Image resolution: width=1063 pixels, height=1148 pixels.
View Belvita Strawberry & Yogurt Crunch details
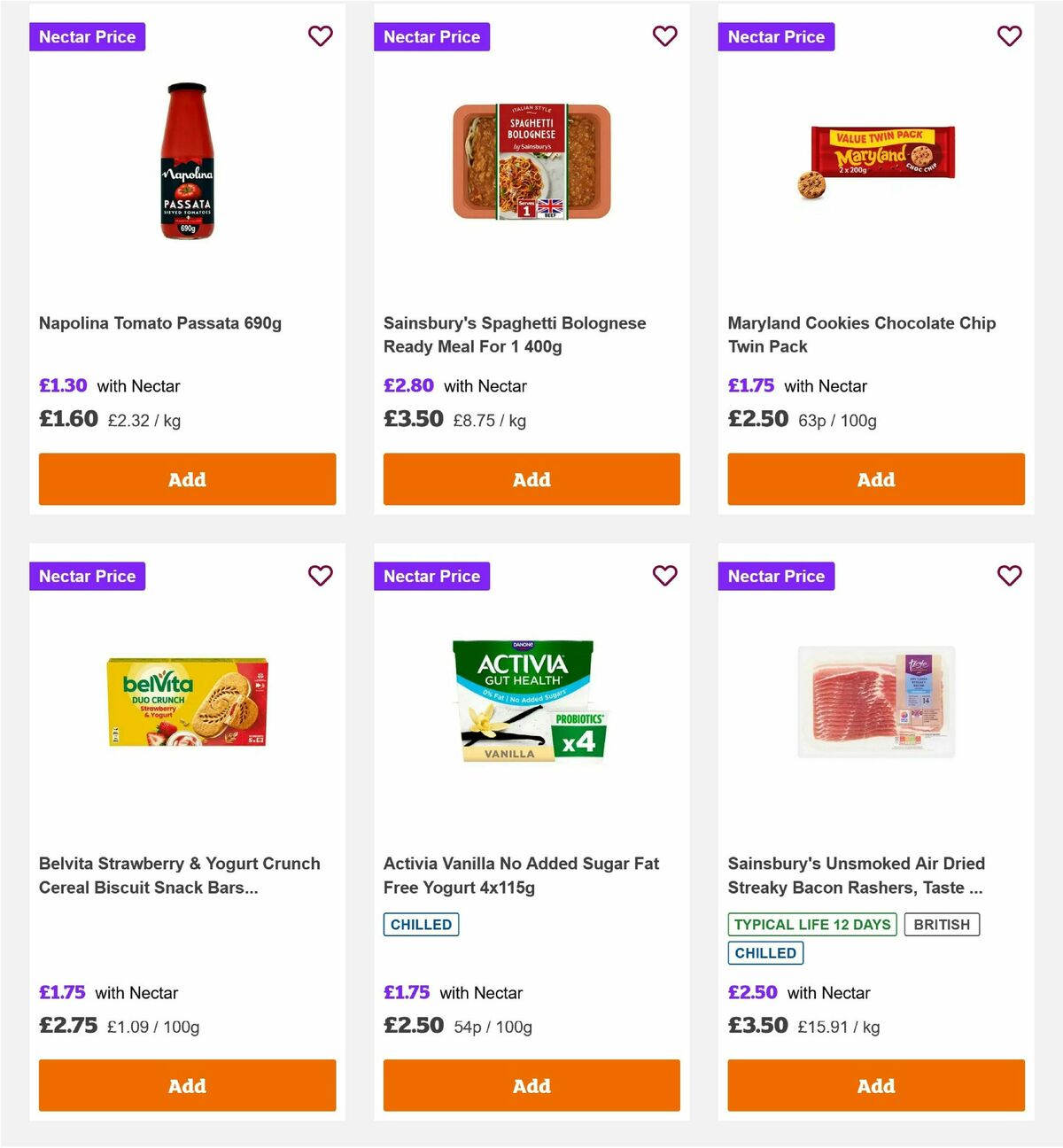[x=180, y=875]
